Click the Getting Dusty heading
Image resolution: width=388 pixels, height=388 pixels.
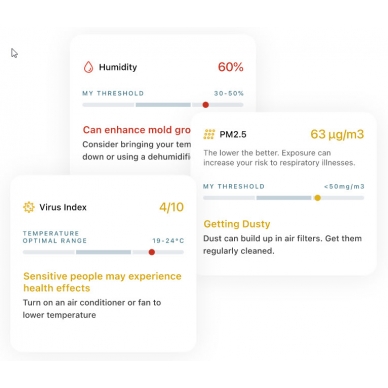point(237,224)
